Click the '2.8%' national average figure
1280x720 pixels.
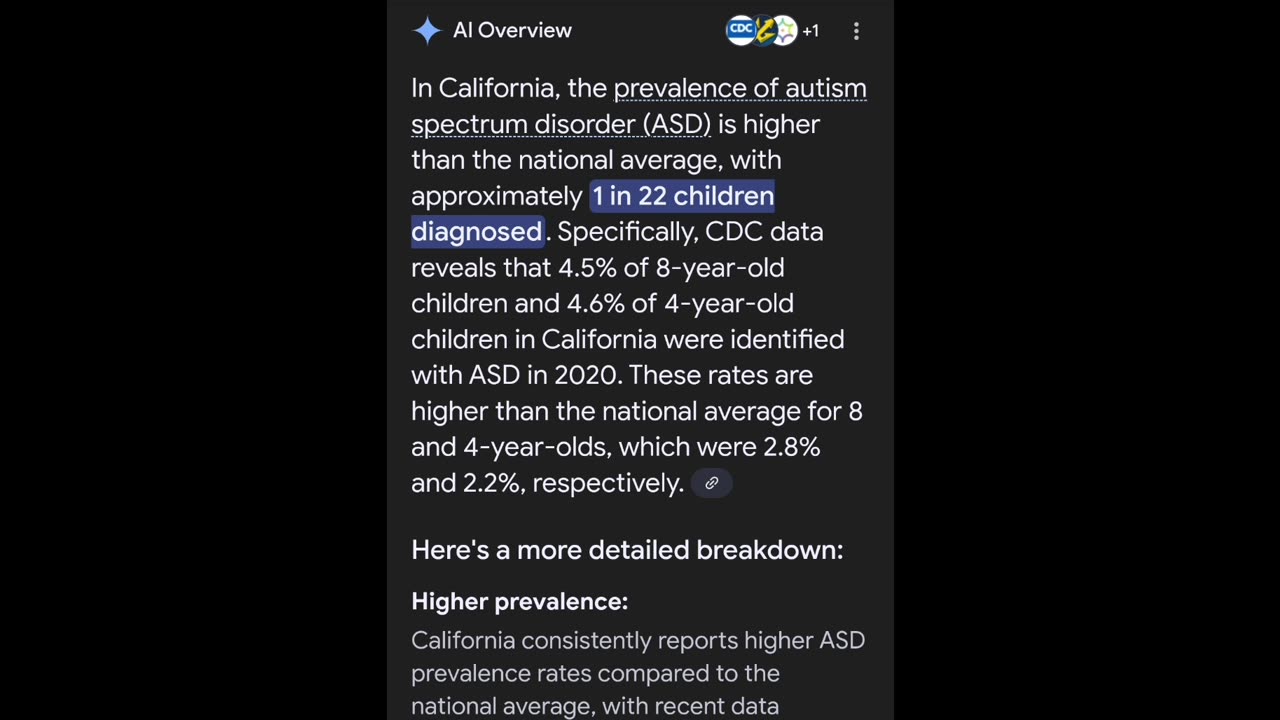pos(791,447)
